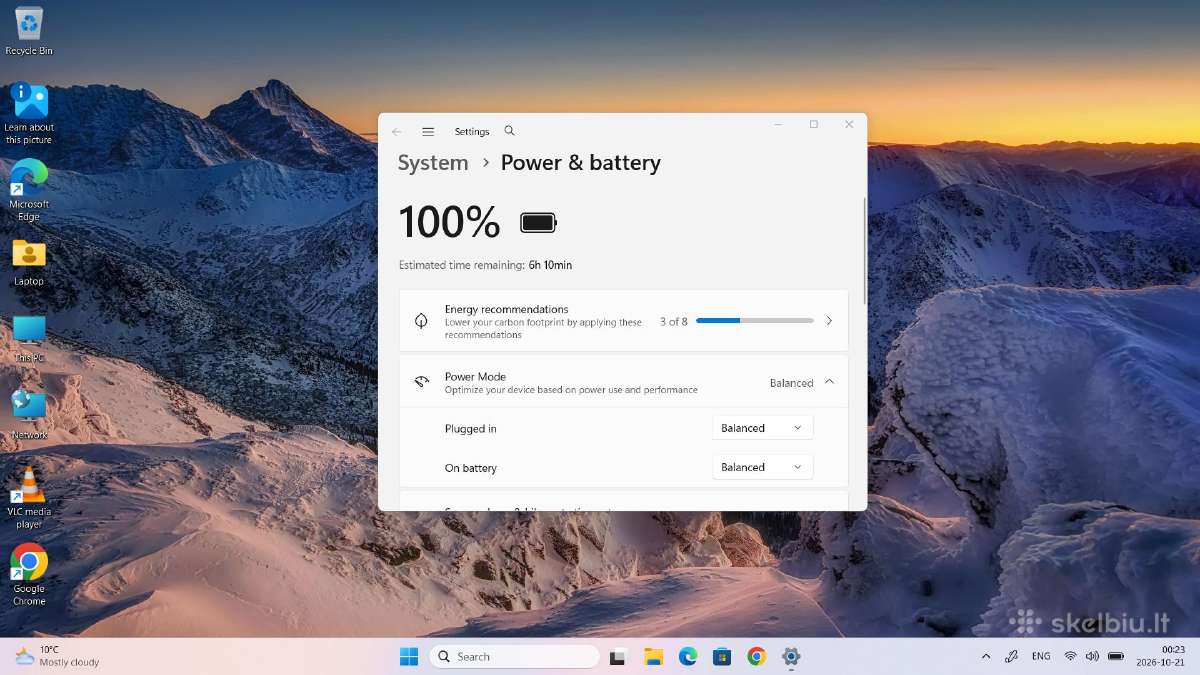
Task: Click the "Estimated time remaining: 6h 10min" text
Action: (485, 265)
